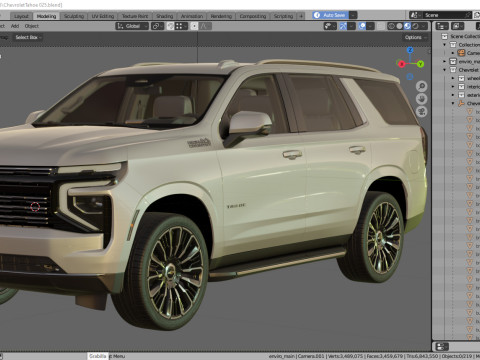Click the pan hand viewport icon

(x=422, y=99)
